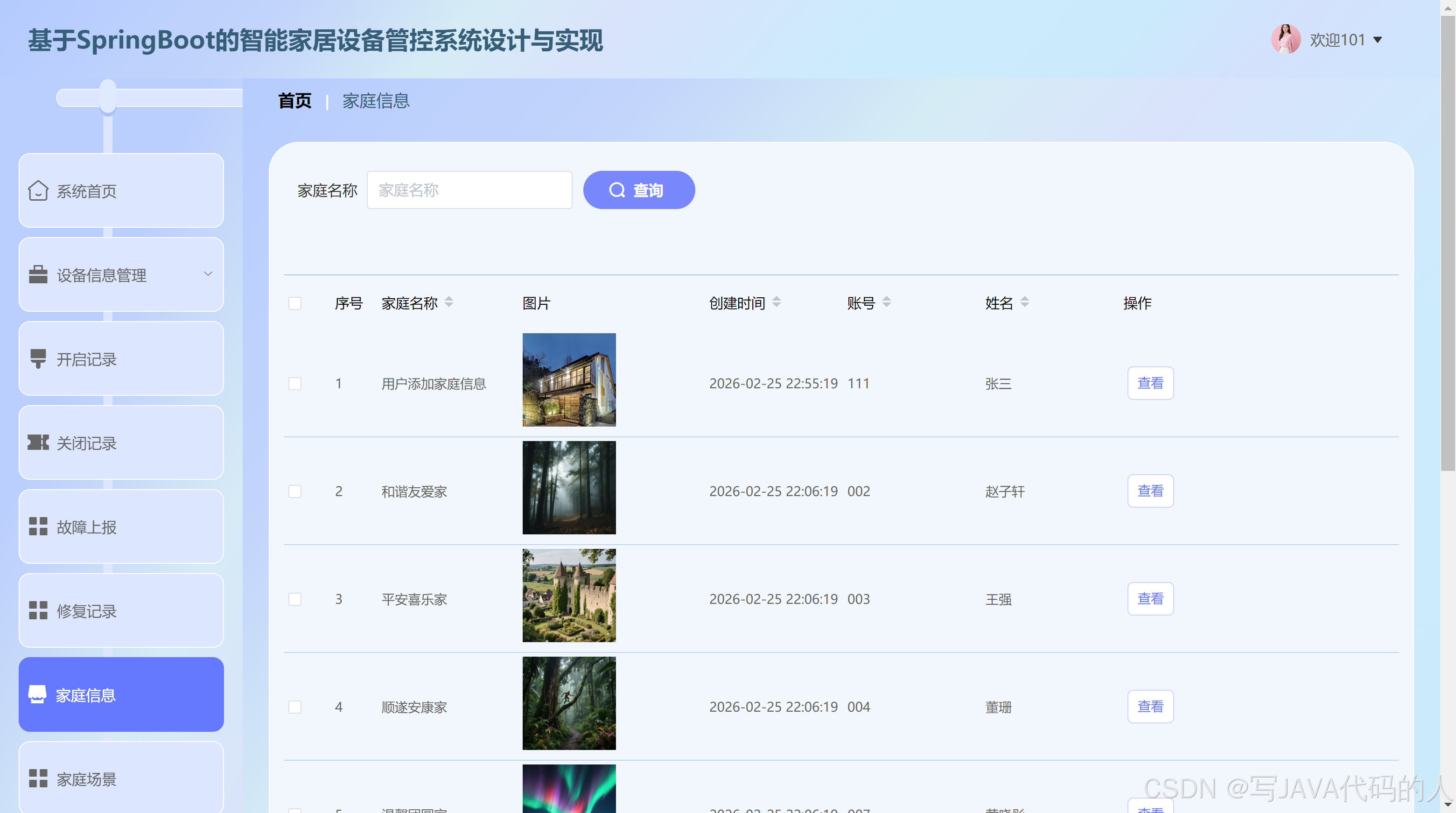Open the aurora thumbnail in row 5

coord(568,789)
